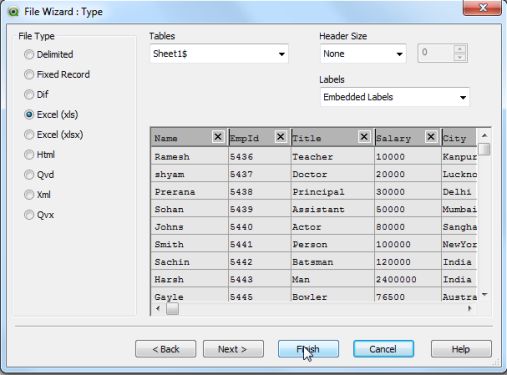This screenshot has width=507, height=375.
Task: Click the Title cell Assistant
Action: coord(333,209)
